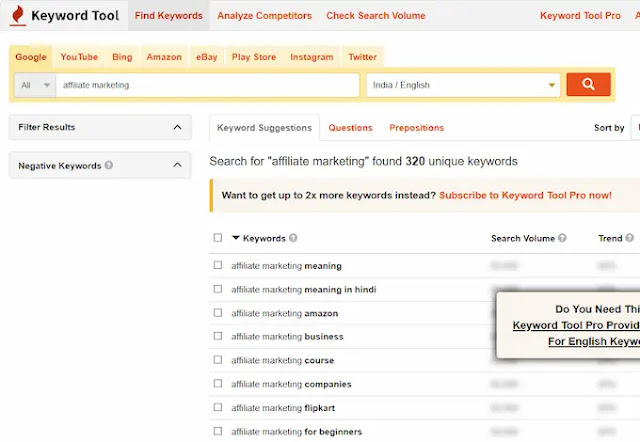
Task: Open Find Keywords in top navigation
Action: [169, 16]
